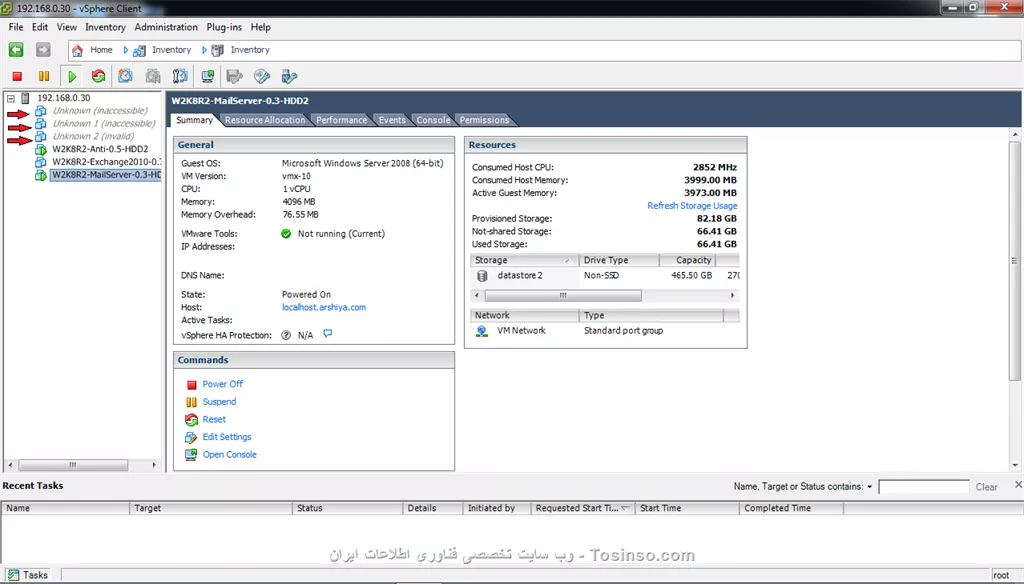Screen dimensions: 1024x584
Task: Open the File menu
Action: tap(16, 27)
